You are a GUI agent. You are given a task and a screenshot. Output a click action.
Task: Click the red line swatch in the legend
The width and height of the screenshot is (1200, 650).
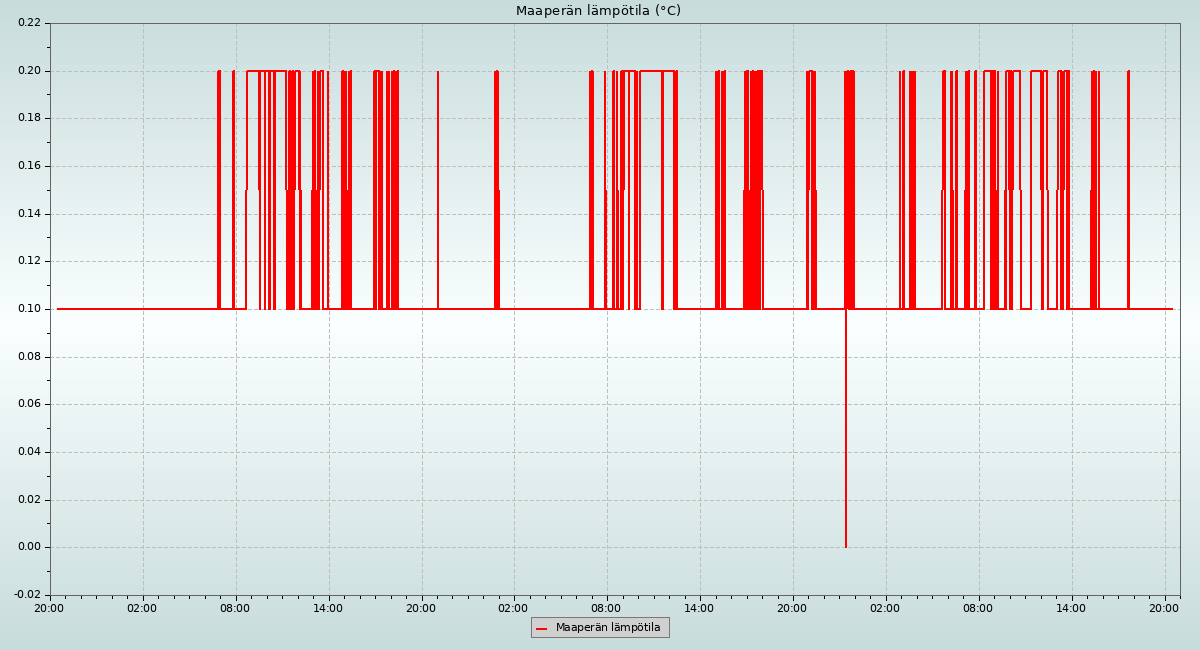coord(542,628)
